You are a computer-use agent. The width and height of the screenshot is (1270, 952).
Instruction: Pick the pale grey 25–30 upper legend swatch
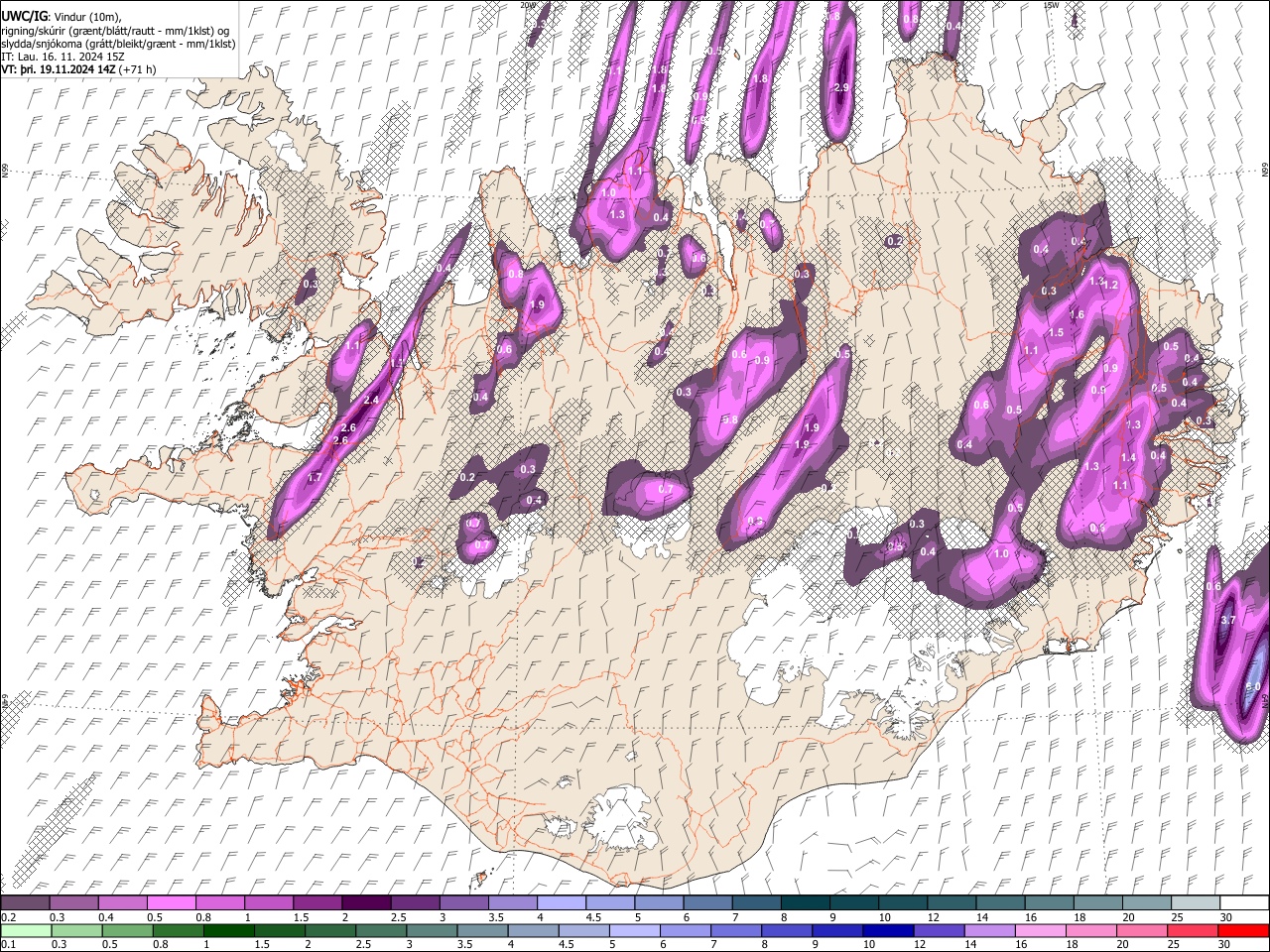[x=1196, y=902]
